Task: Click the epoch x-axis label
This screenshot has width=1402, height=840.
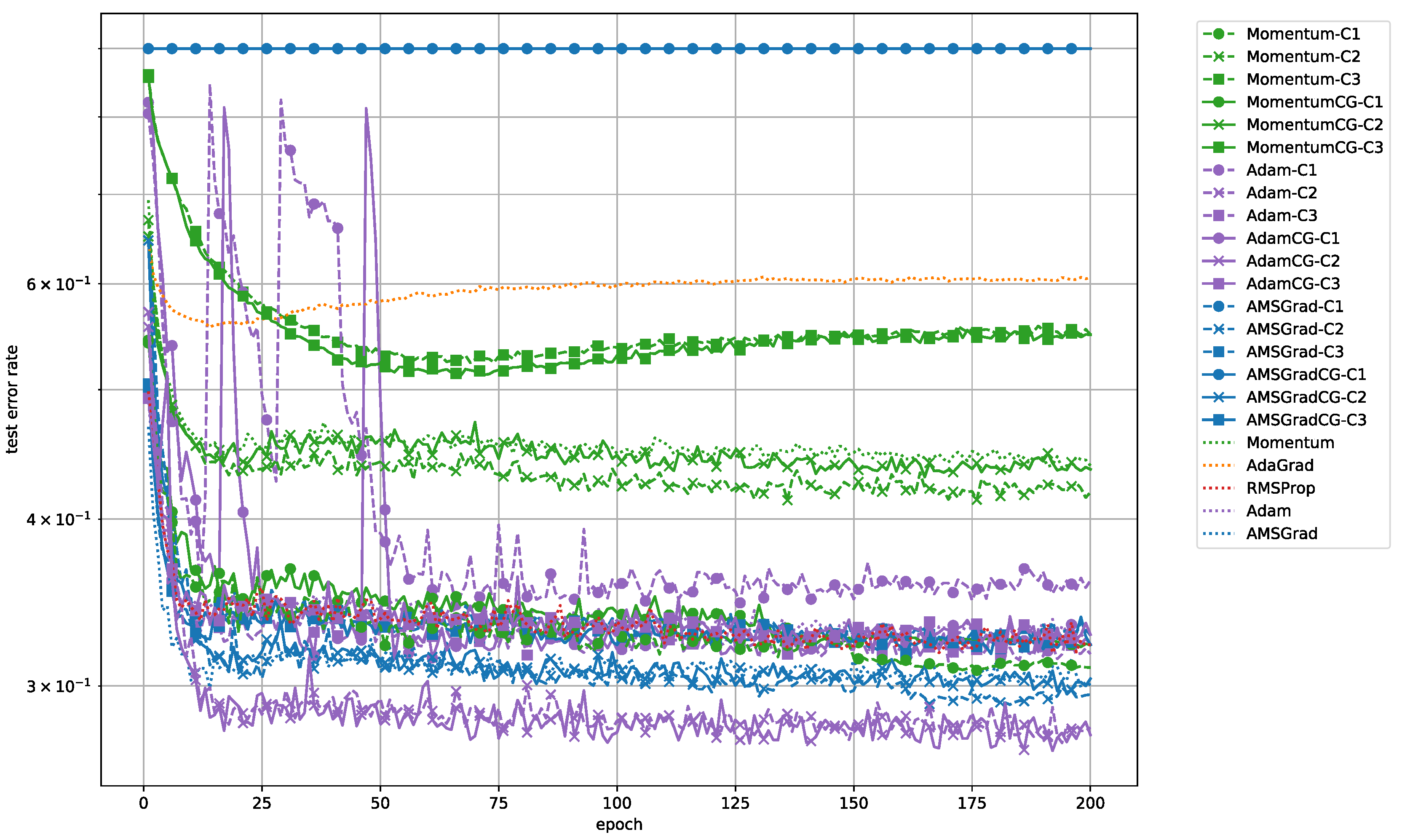Action: point(619,824)
